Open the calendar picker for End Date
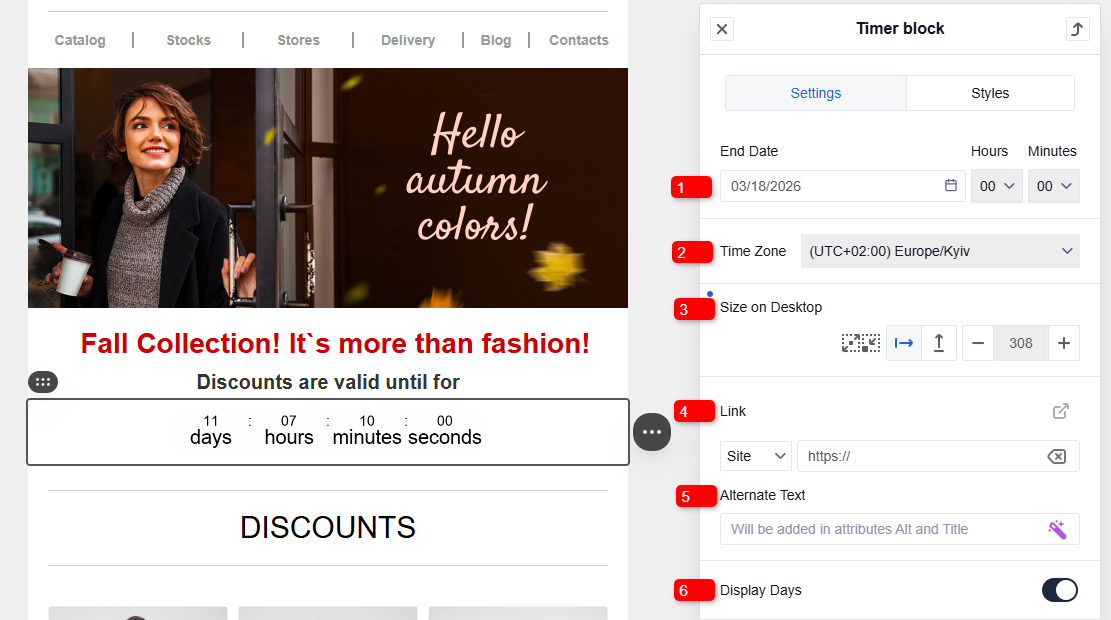The image size is (1111, 620). coord(951,186)
